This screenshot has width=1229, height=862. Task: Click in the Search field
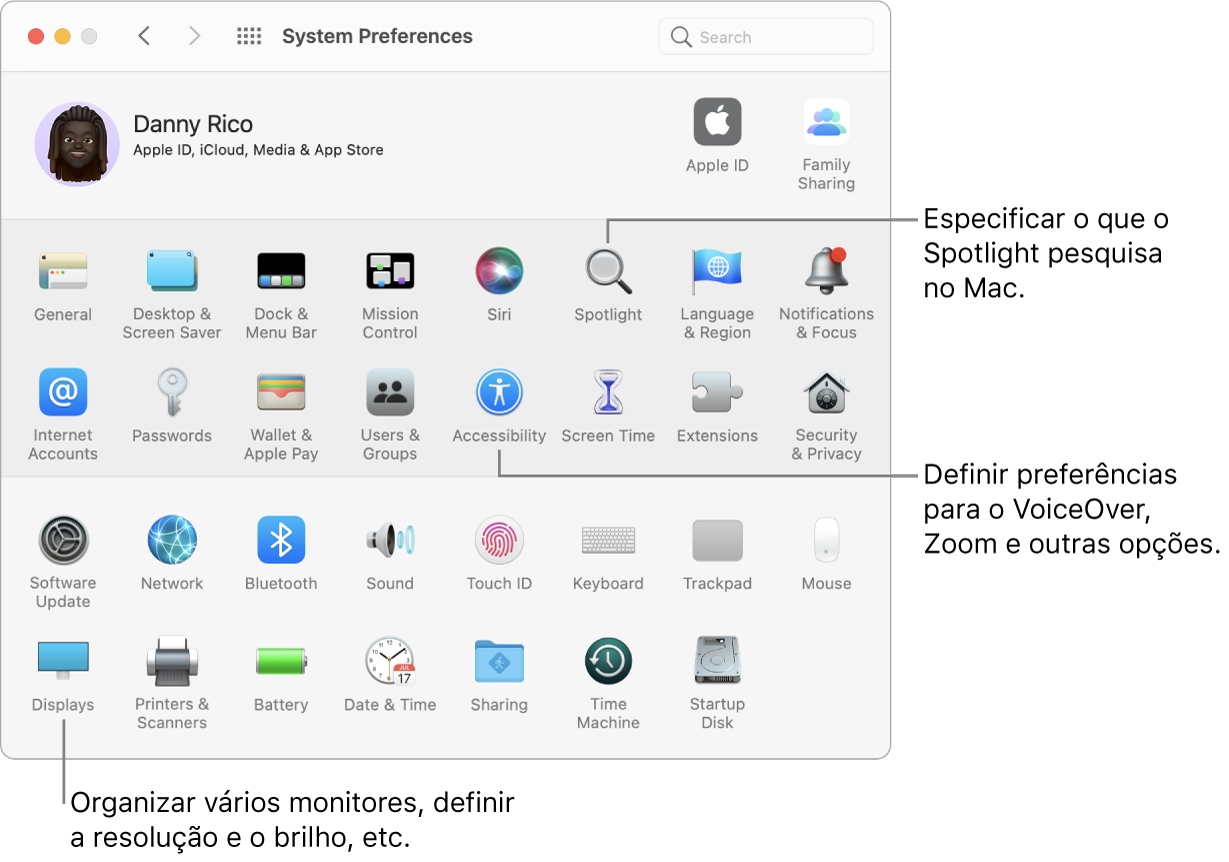[x=775, y=37]
